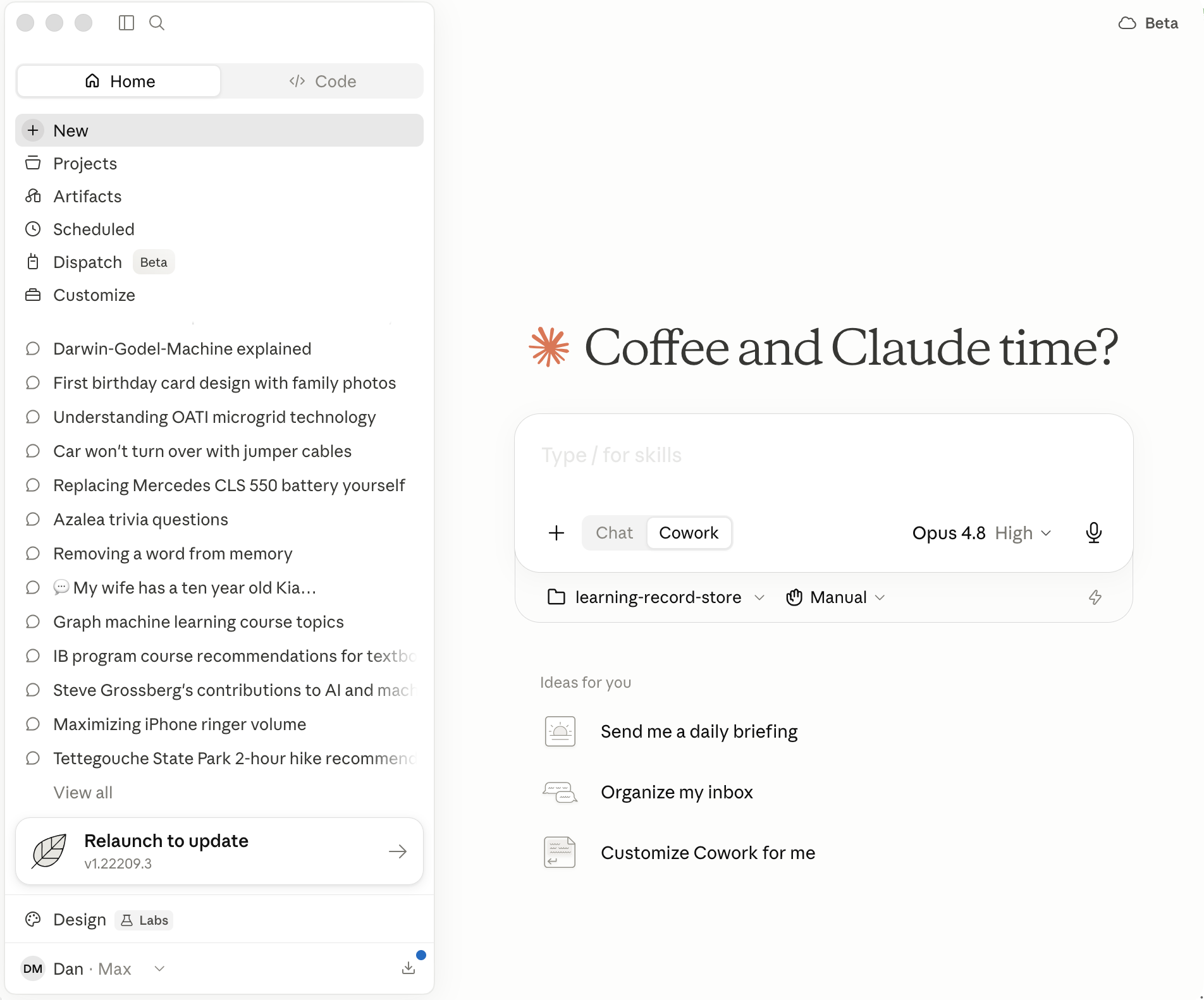Click the microphone voice input icon
Screen dimensions: 1204x1000
1093,533
